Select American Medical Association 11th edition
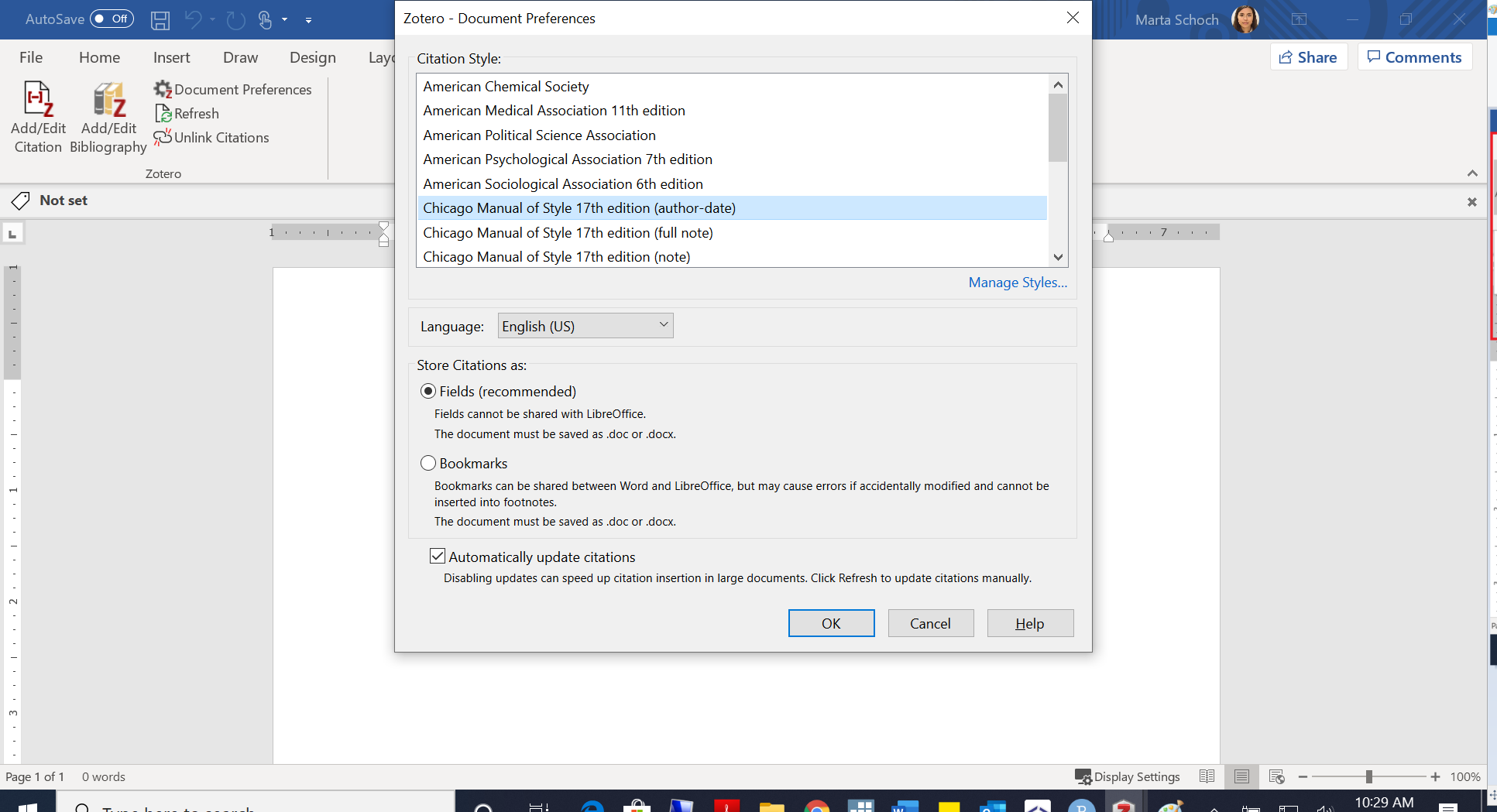The image size is (1497, 812). [732, 111]
